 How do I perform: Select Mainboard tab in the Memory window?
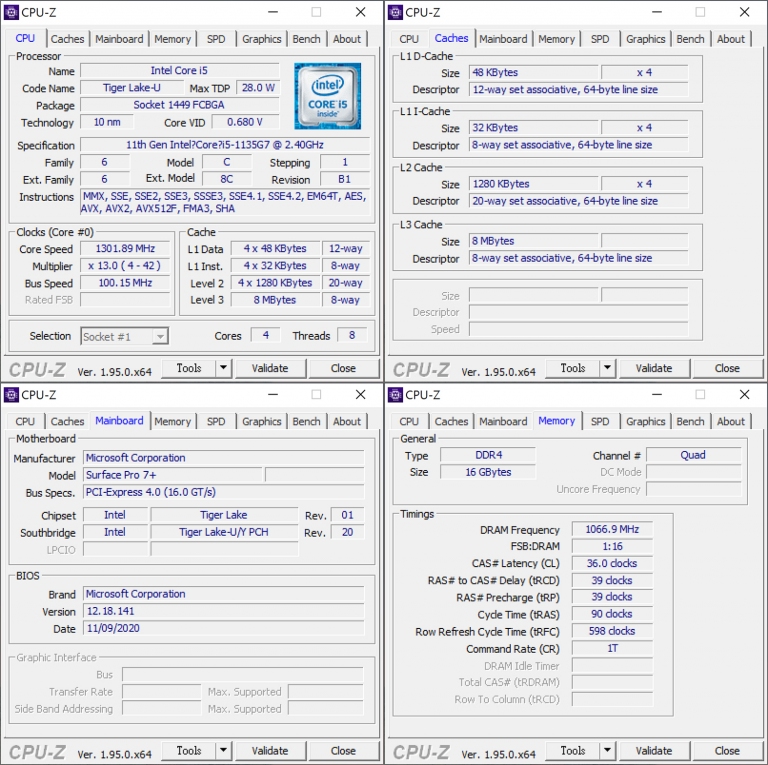click(503, 421)
